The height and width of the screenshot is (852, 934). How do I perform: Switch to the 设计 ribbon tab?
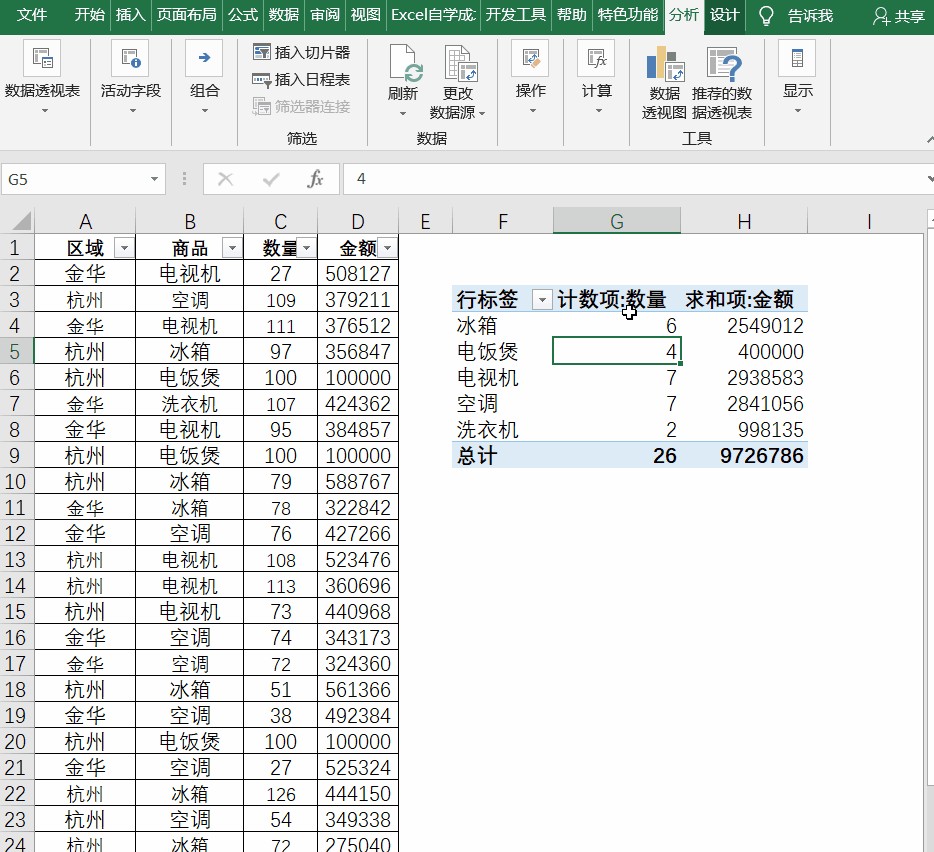coord(724,15)
